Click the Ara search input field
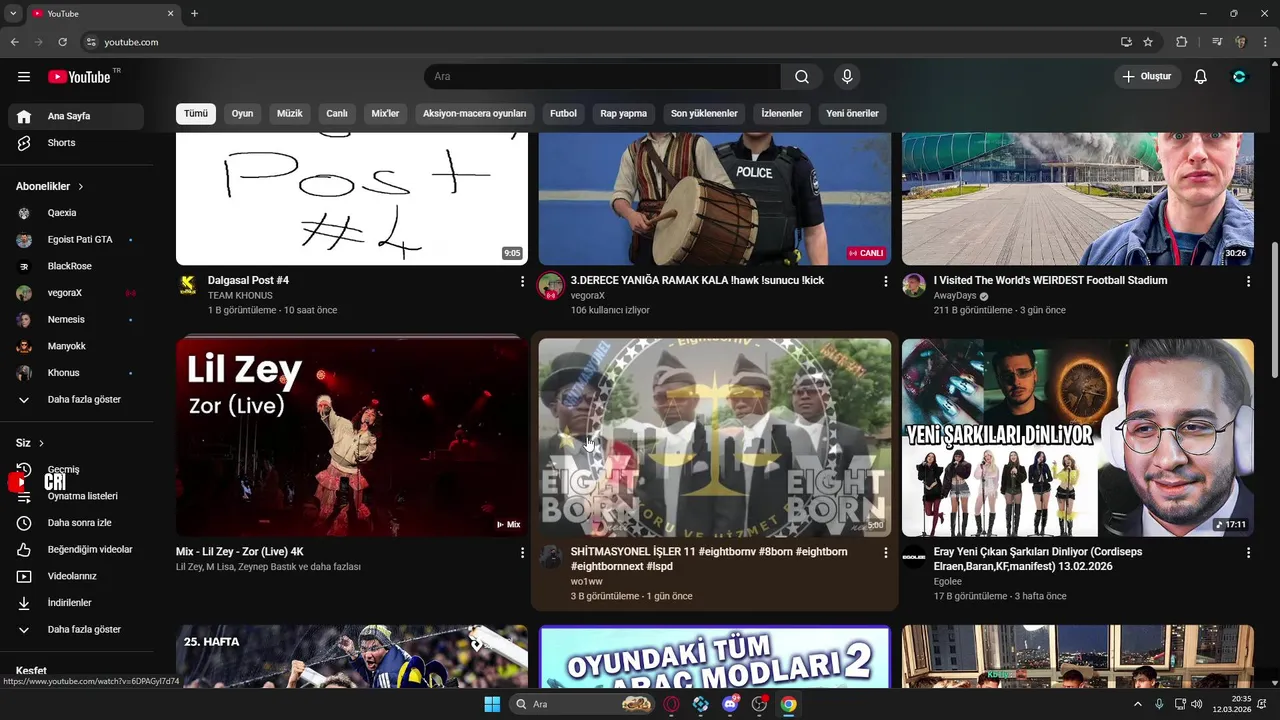 click(602, 77)
